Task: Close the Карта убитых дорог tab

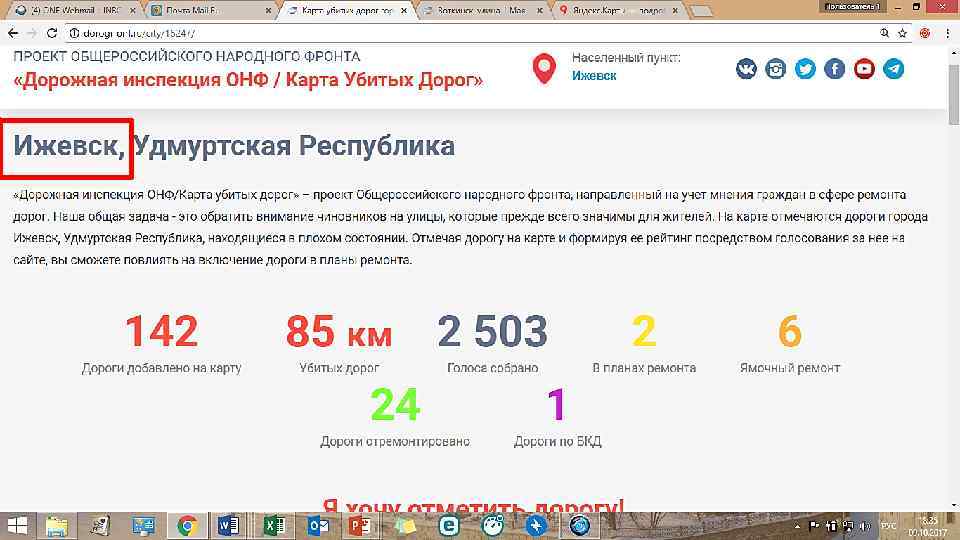Action: (404, 10)
